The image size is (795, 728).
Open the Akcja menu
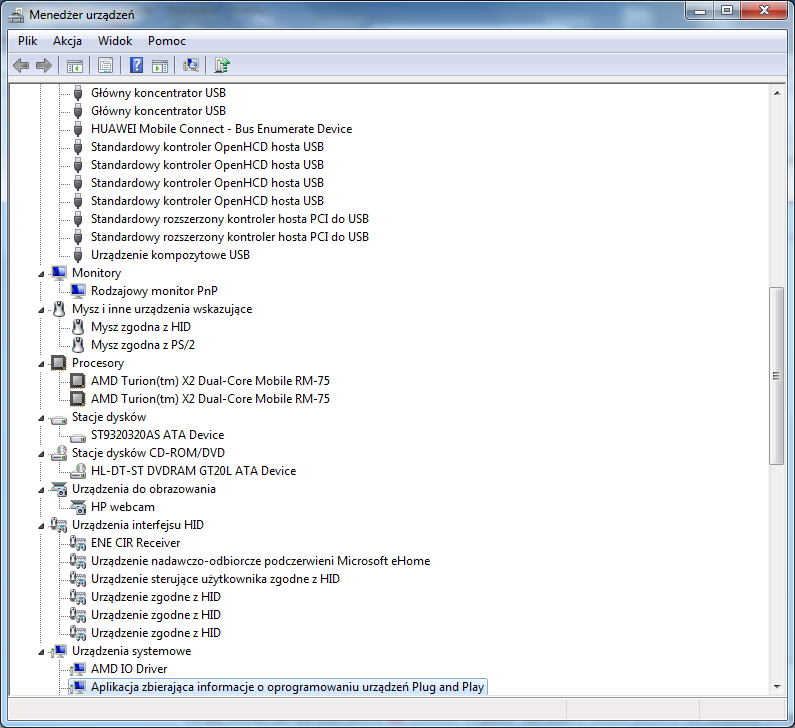(x=67, y=41)
